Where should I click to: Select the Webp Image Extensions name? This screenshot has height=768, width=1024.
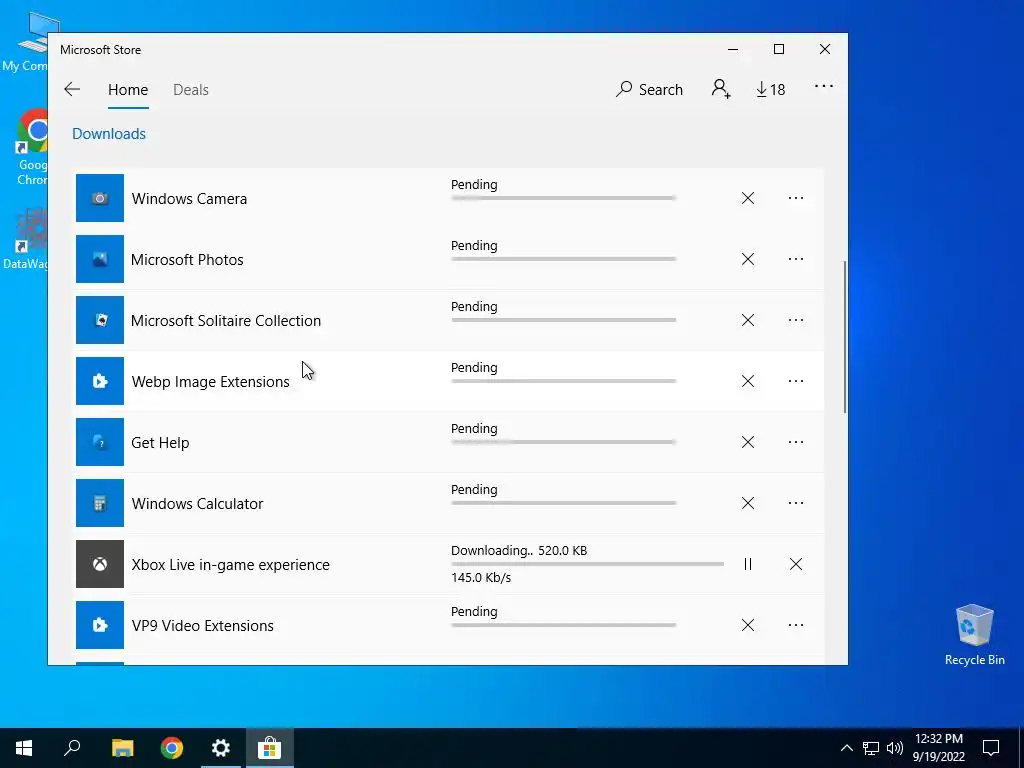click(x=210, y=381)
